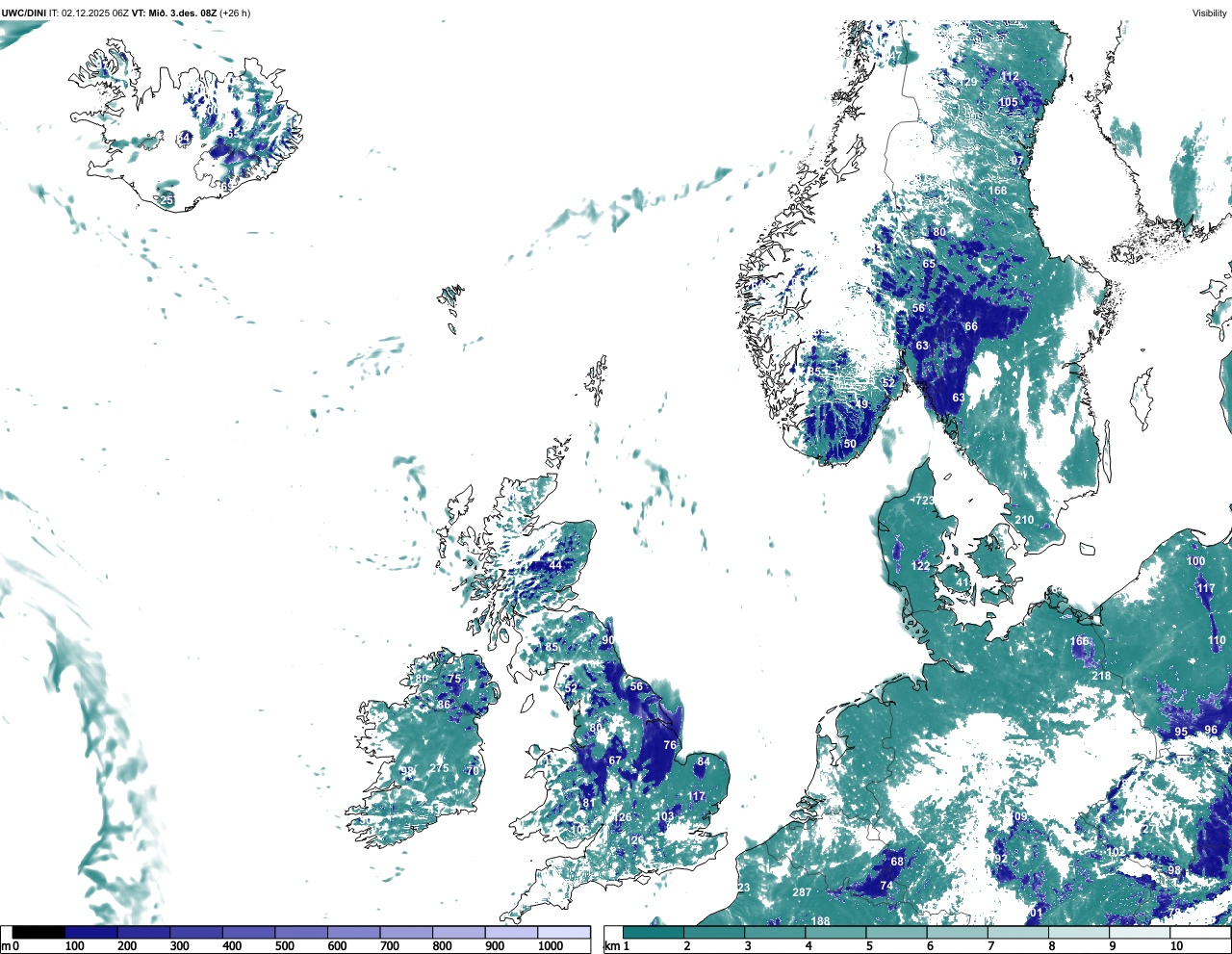The image size is (1232, 954).
Task: Click the 'Visibility' title label
Action: pos(1210,13)
